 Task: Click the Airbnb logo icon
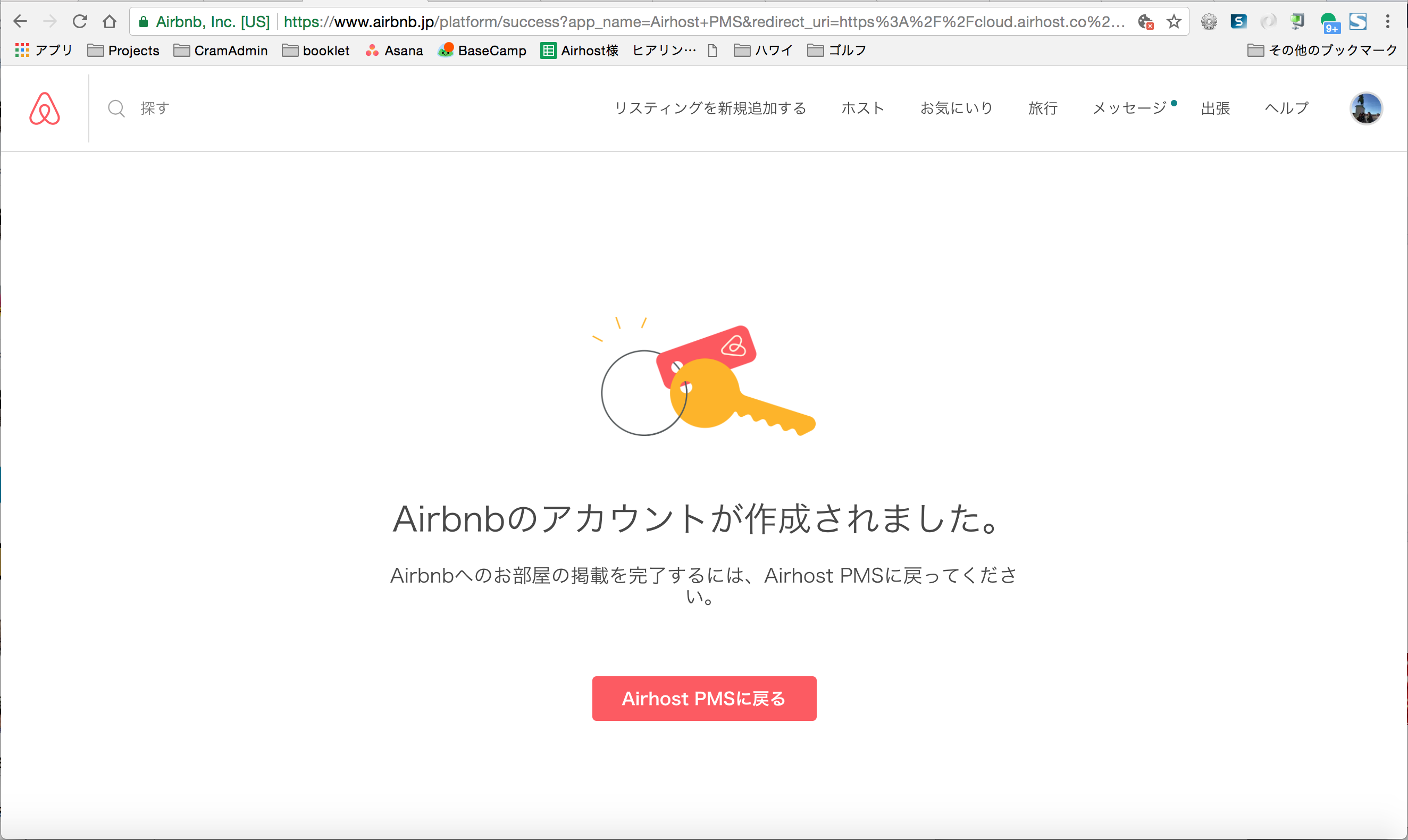[x=45, y=108]
